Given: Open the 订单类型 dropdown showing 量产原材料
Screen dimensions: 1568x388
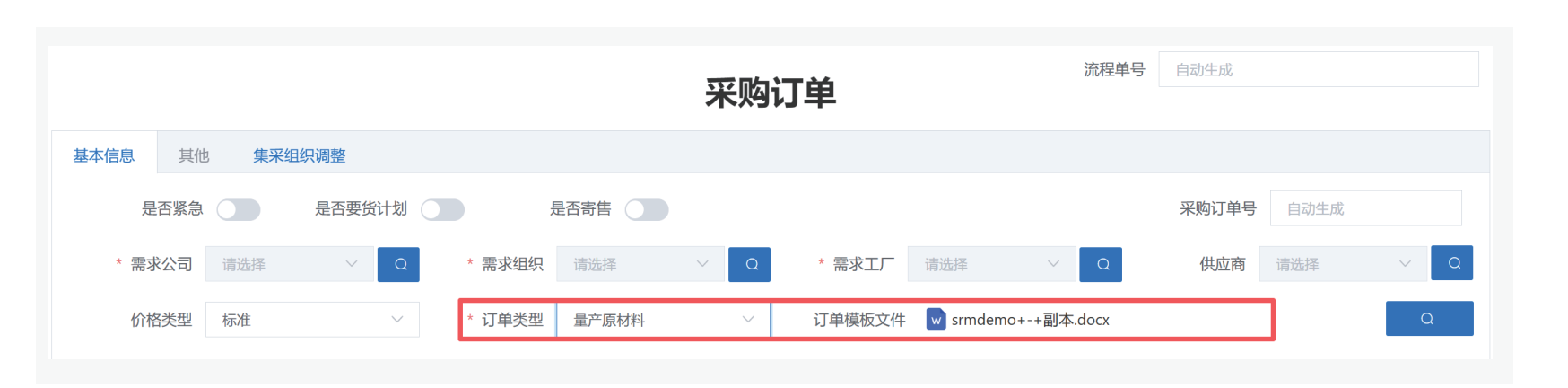Looking at the screenshot, I should [663, 320].
